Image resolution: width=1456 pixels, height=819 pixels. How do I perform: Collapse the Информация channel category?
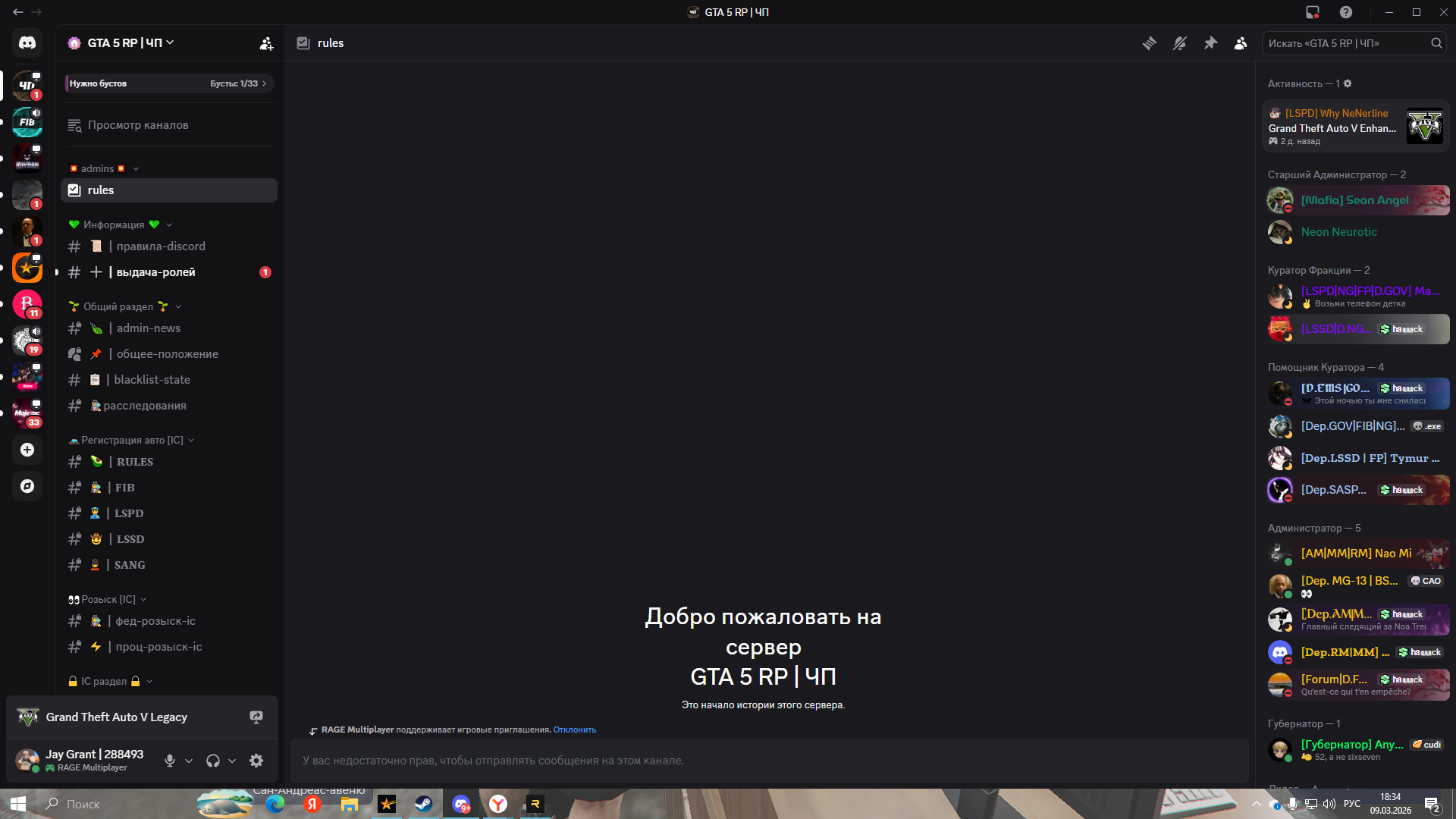tap(114, 224)
